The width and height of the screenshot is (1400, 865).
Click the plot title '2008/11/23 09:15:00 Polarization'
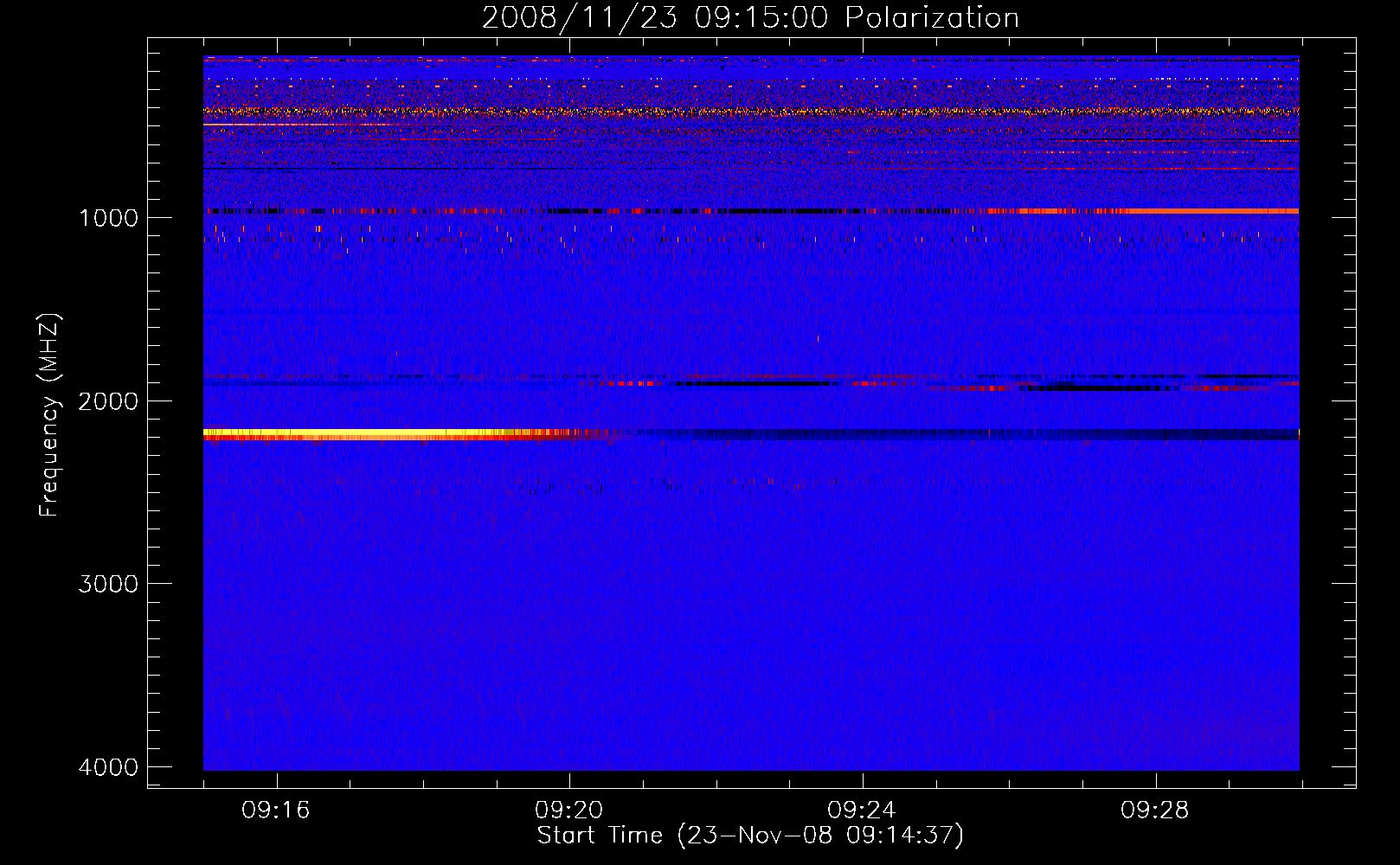(750, 18)
